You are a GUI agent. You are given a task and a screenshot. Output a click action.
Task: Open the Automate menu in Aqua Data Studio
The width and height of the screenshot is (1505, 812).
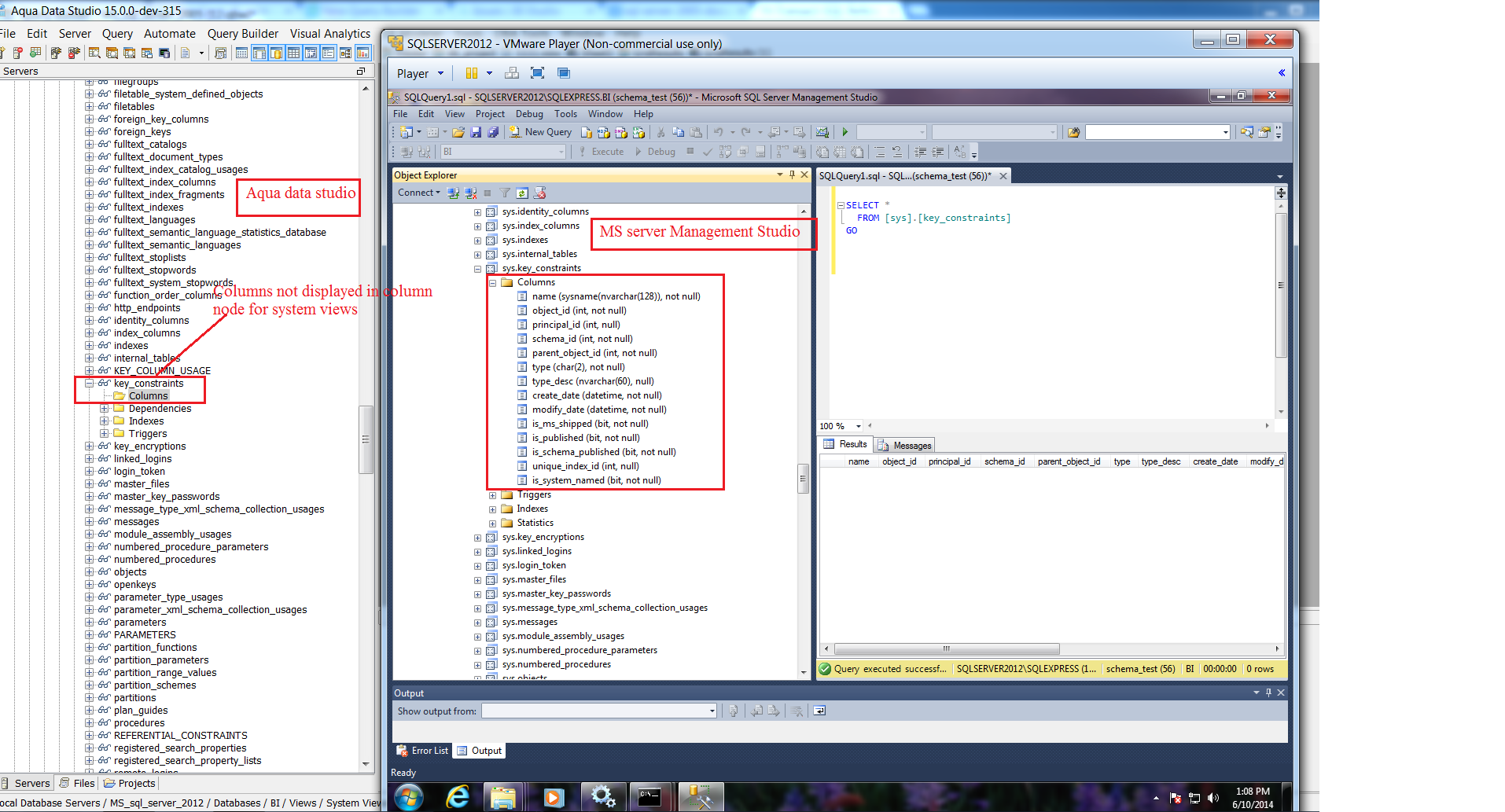point(170,34)
